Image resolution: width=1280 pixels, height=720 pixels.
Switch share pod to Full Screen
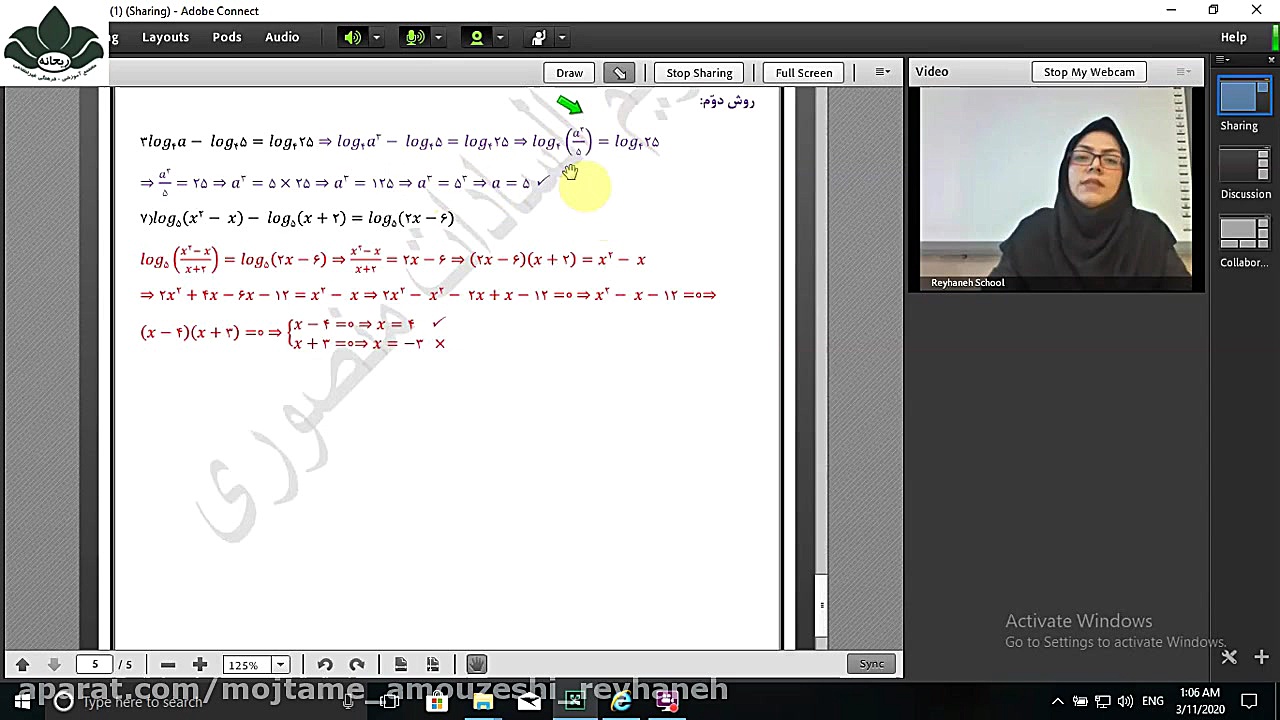[x=803, y=73]
